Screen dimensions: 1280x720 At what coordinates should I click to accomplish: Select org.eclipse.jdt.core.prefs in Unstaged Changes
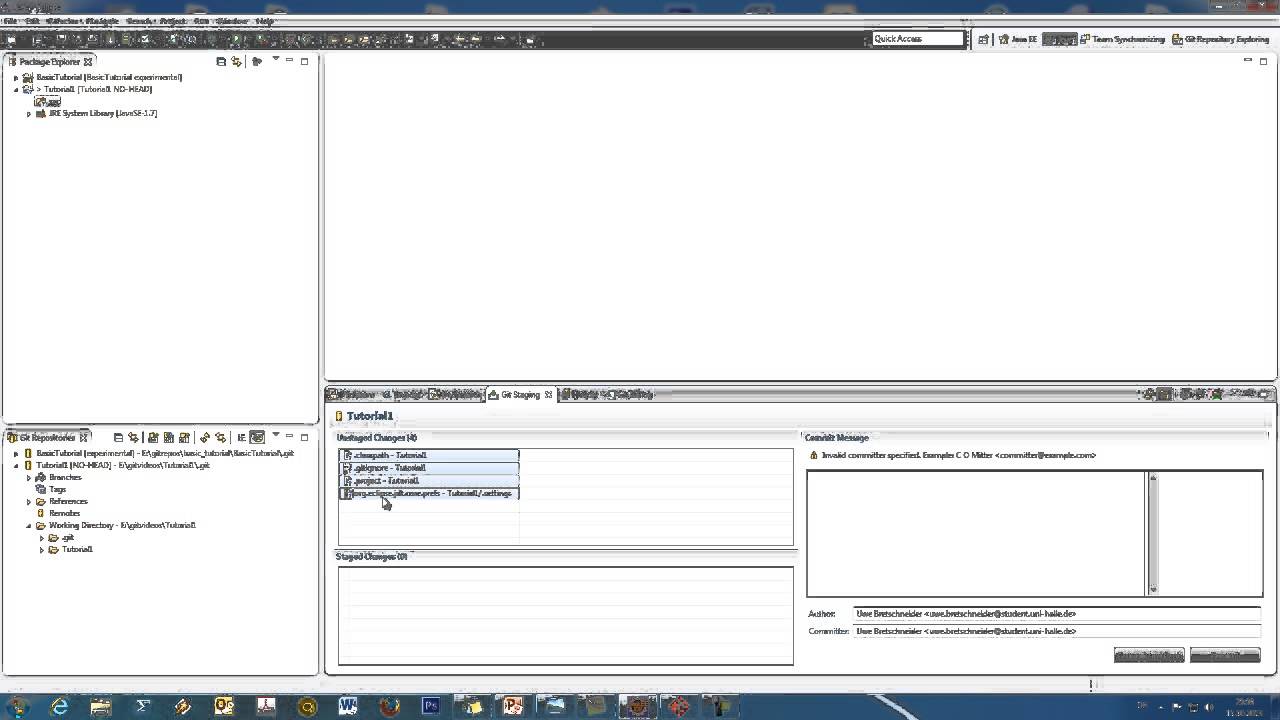[x=429, y=493]
